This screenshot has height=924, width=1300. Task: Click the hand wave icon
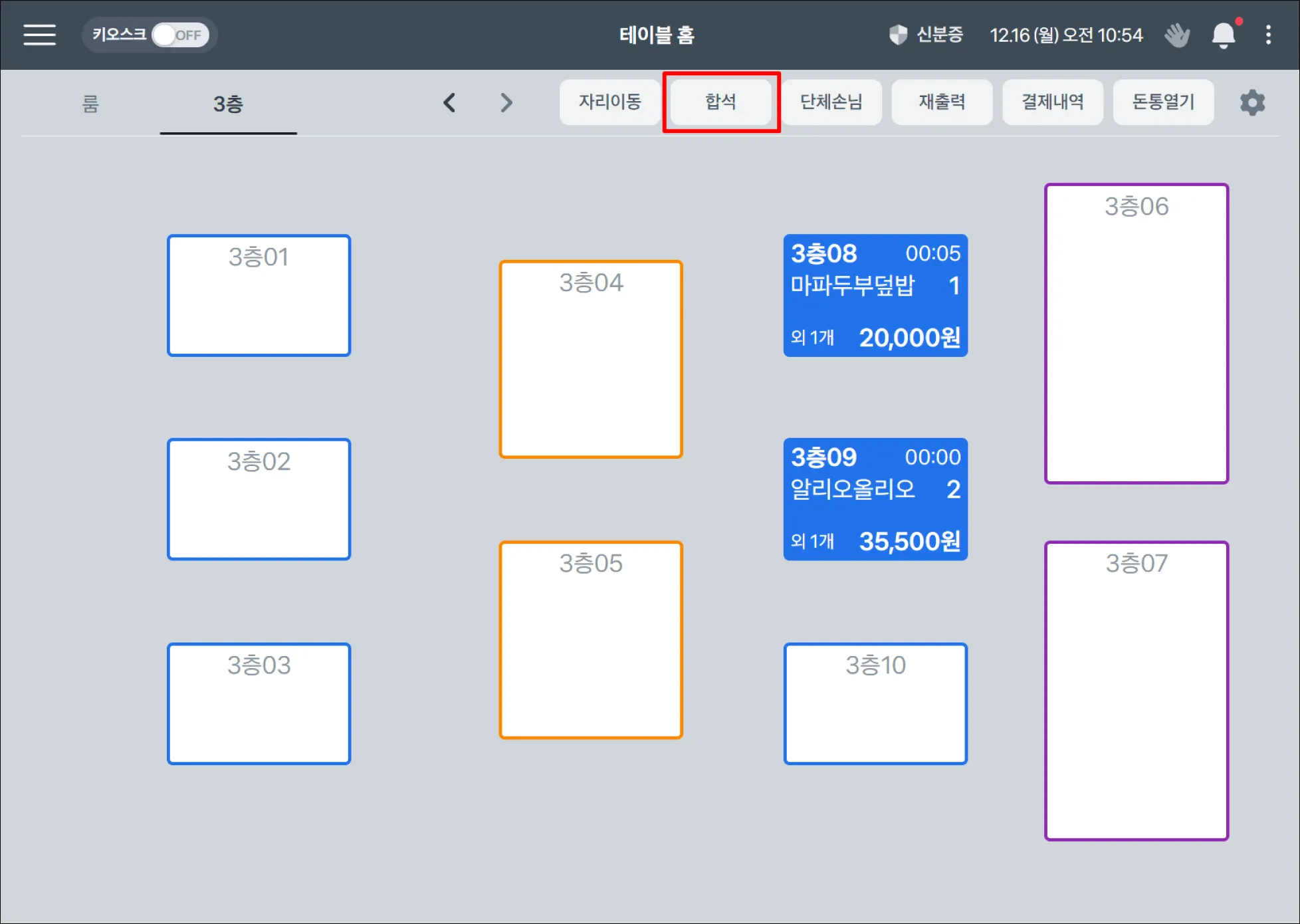(1177, 35)
